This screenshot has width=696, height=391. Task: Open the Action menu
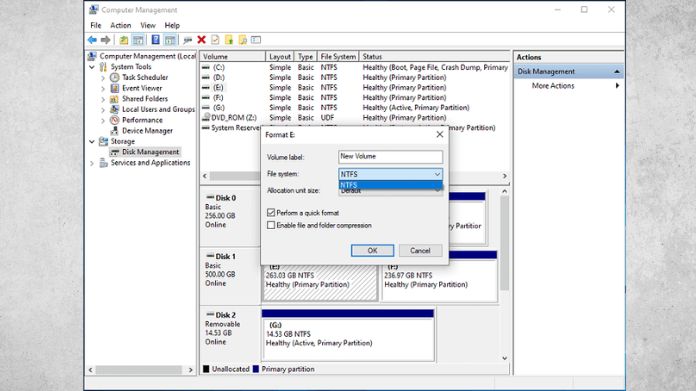[x=121, y=25]
